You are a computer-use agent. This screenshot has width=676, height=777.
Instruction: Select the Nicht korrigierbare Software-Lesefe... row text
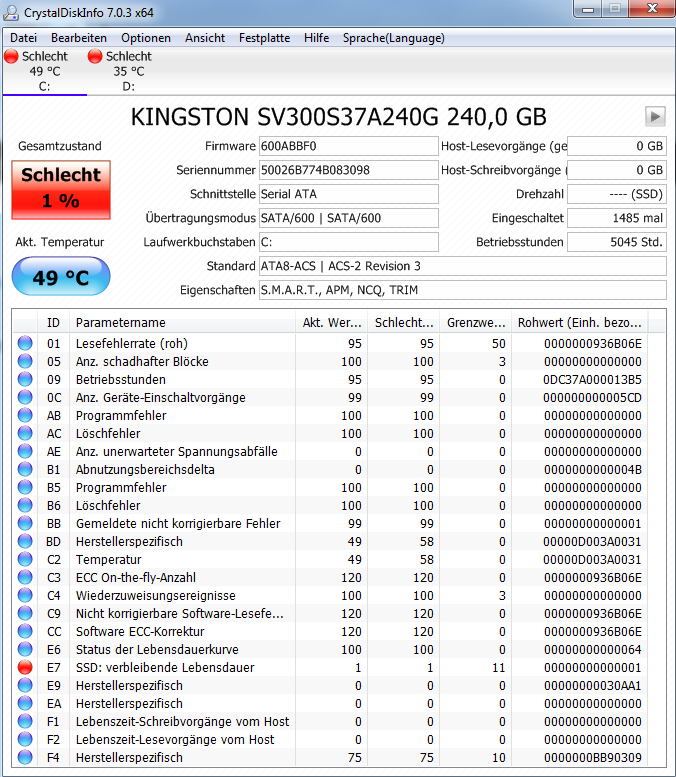coord(179,613)
